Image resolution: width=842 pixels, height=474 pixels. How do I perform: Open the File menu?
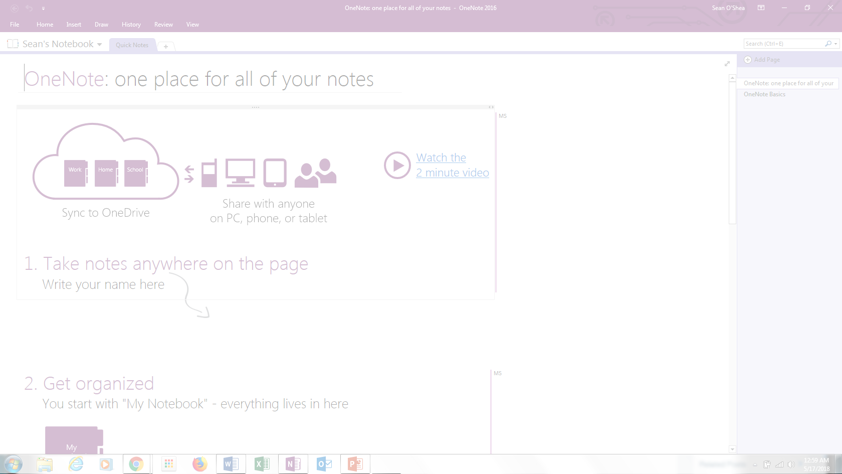[14, 25]
